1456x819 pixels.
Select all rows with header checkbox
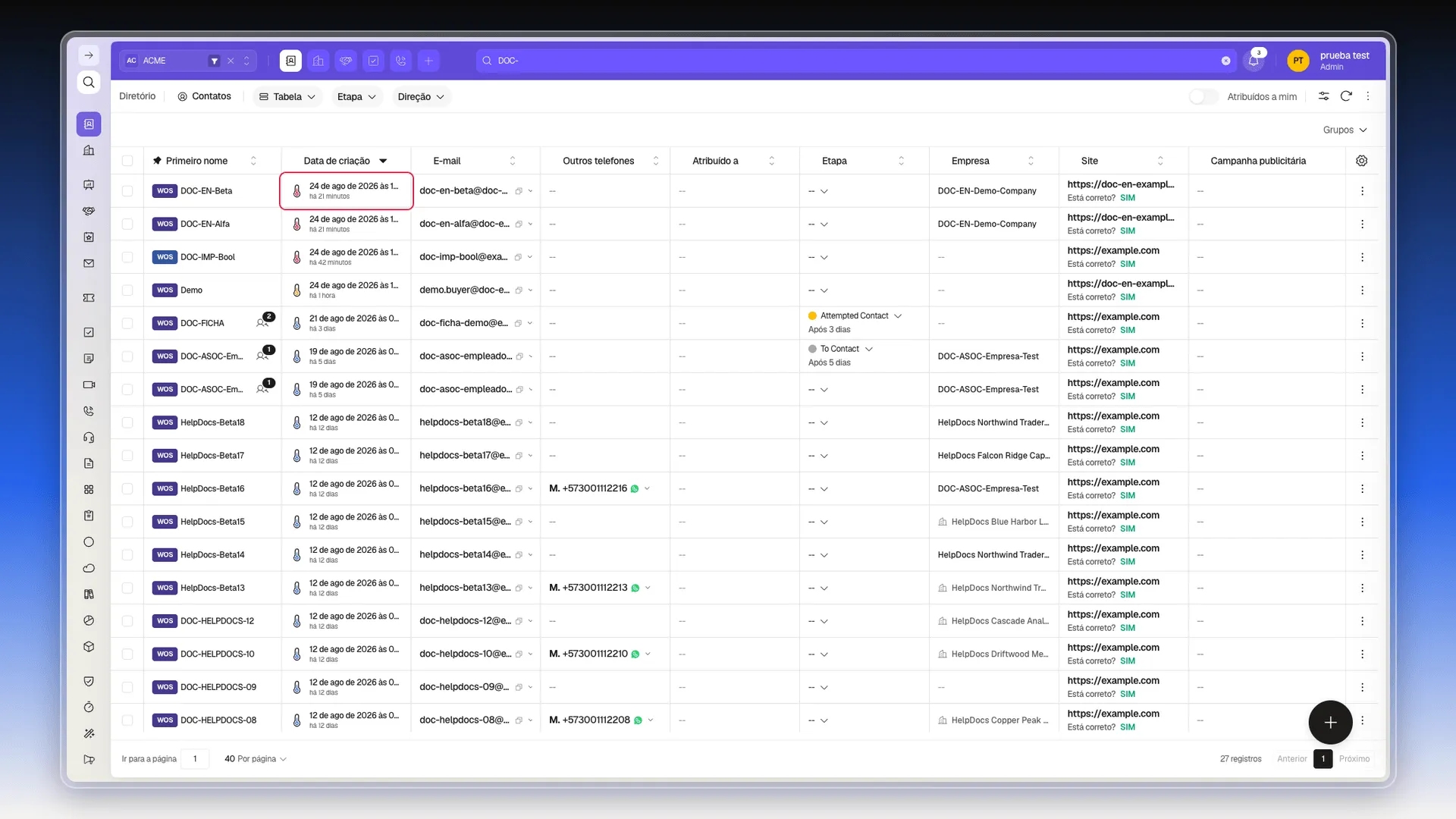(127, 161)
